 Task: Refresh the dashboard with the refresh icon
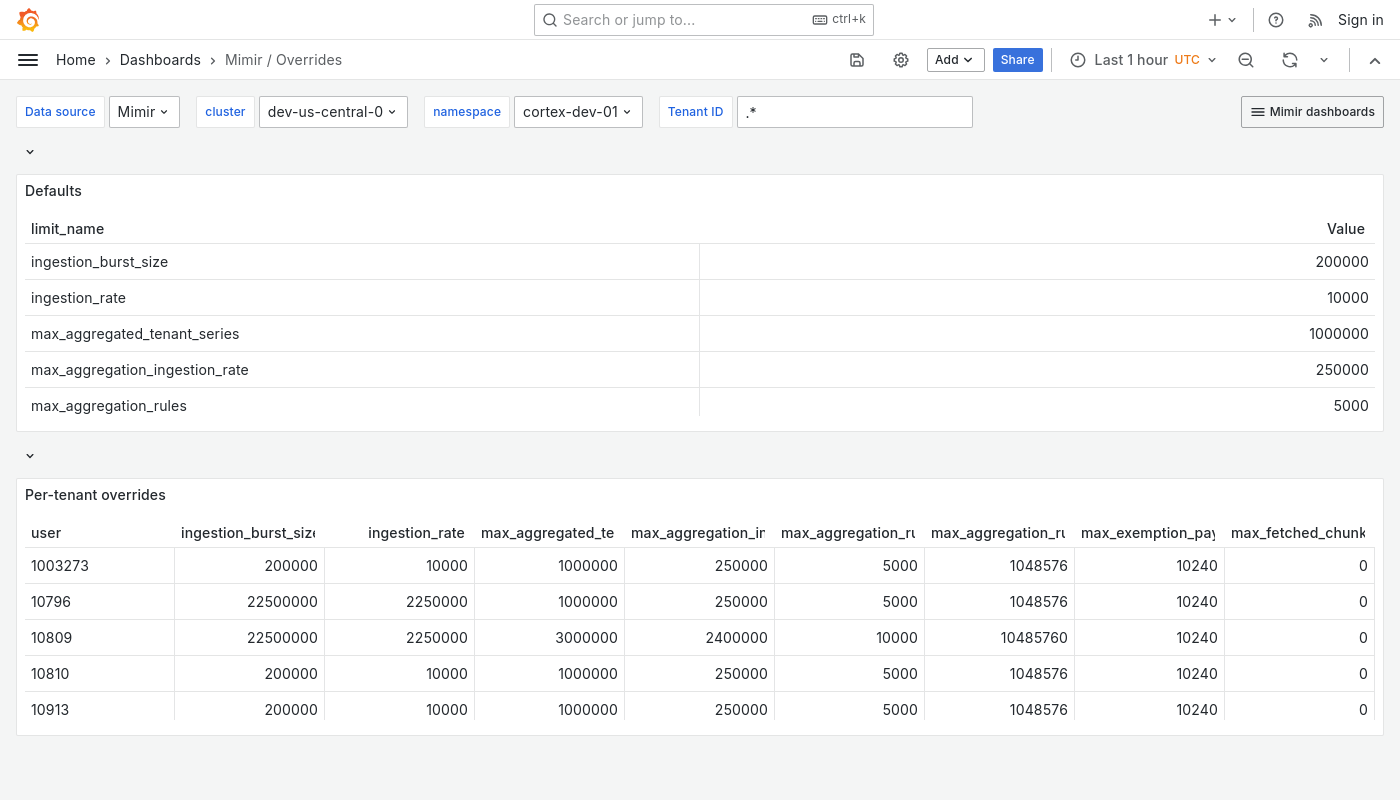point(1290,60)
